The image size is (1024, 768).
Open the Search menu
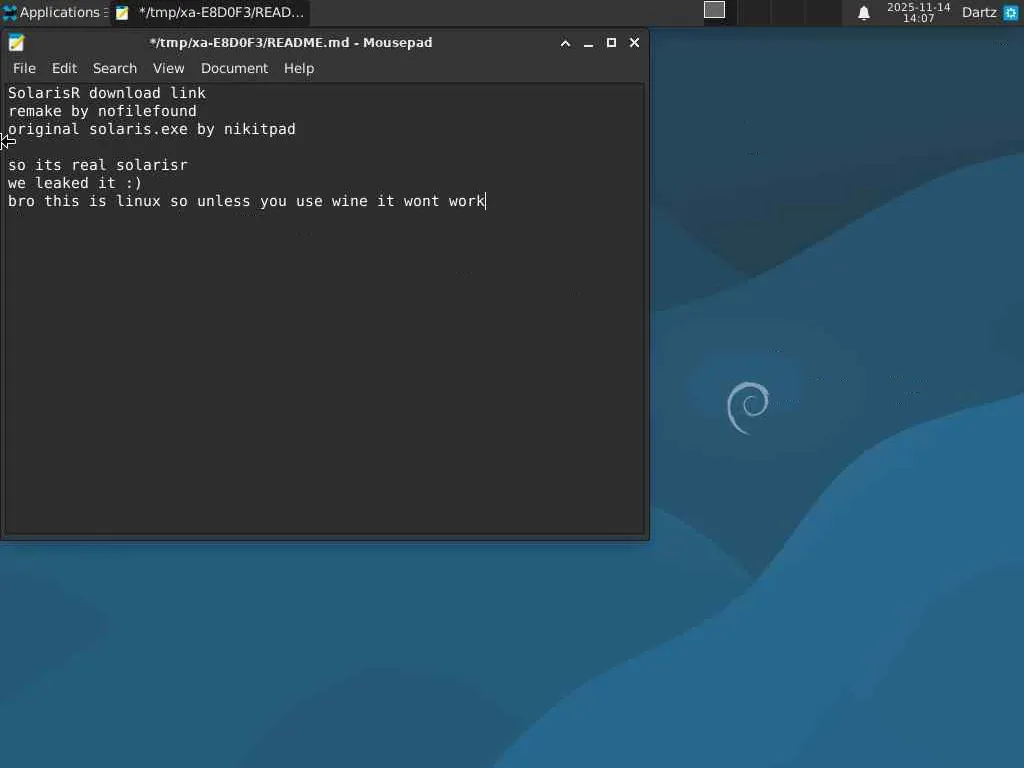click(115, 68)
